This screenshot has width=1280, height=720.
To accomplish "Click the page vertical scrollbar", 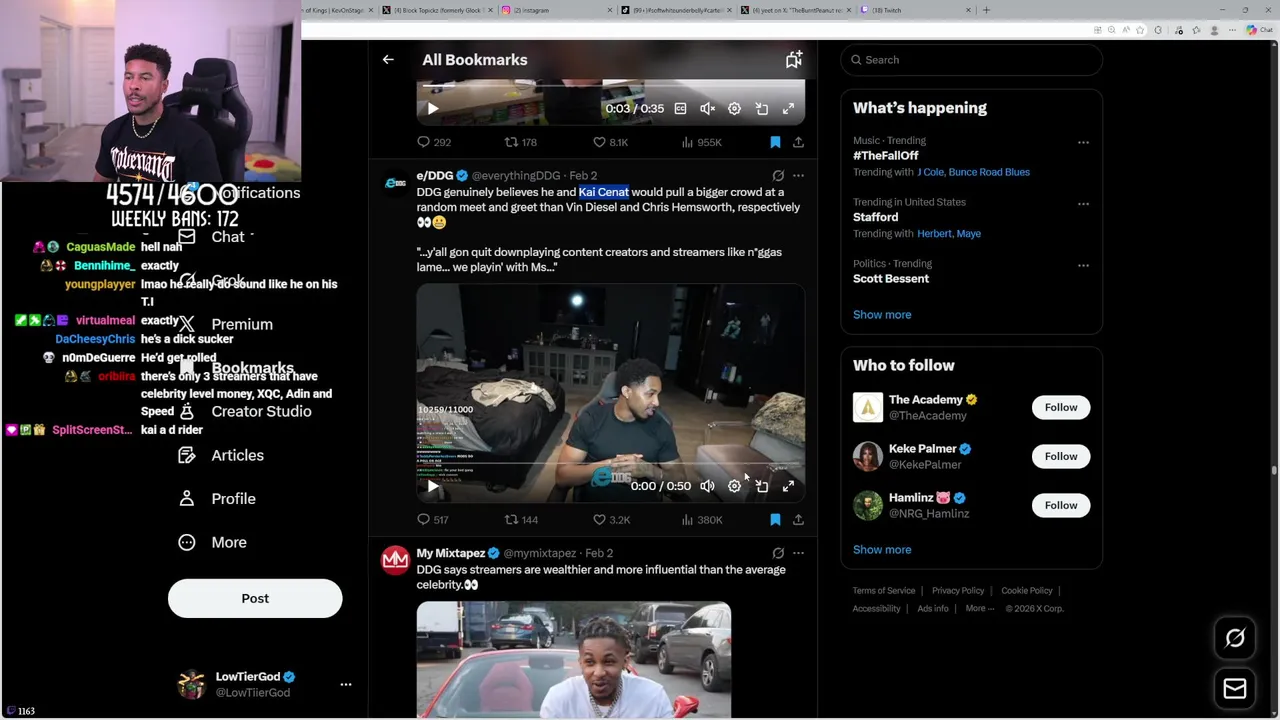I will tap(1273, 470).
